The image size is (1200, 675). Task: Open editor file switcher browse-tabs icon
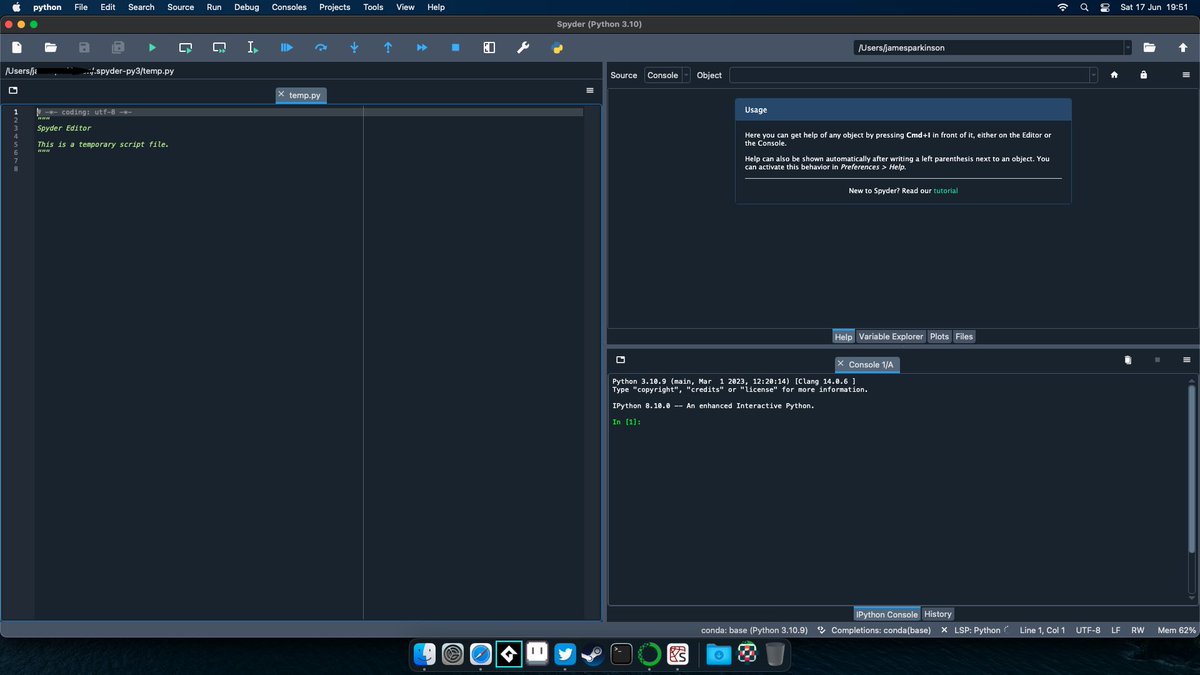12,90
